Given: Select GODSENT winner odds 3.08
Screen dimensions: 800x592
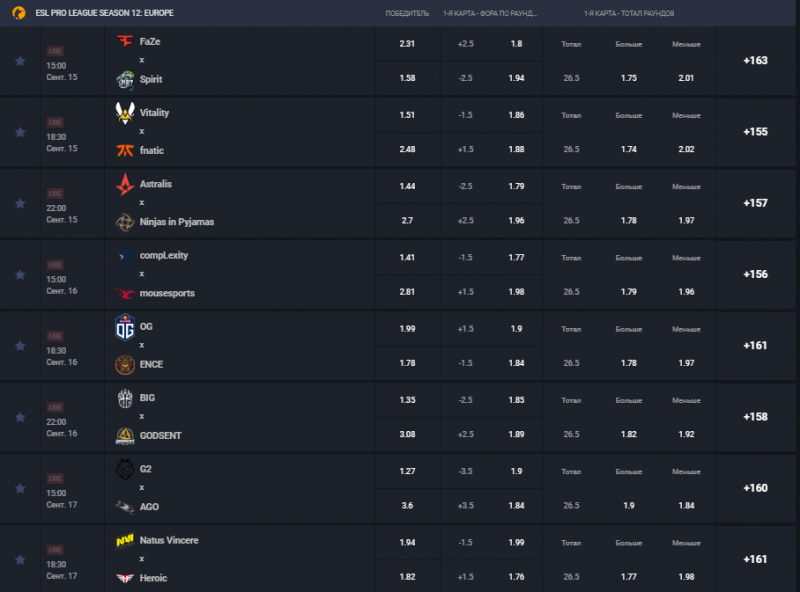Looking at the screenshot, I should (407, 434).
